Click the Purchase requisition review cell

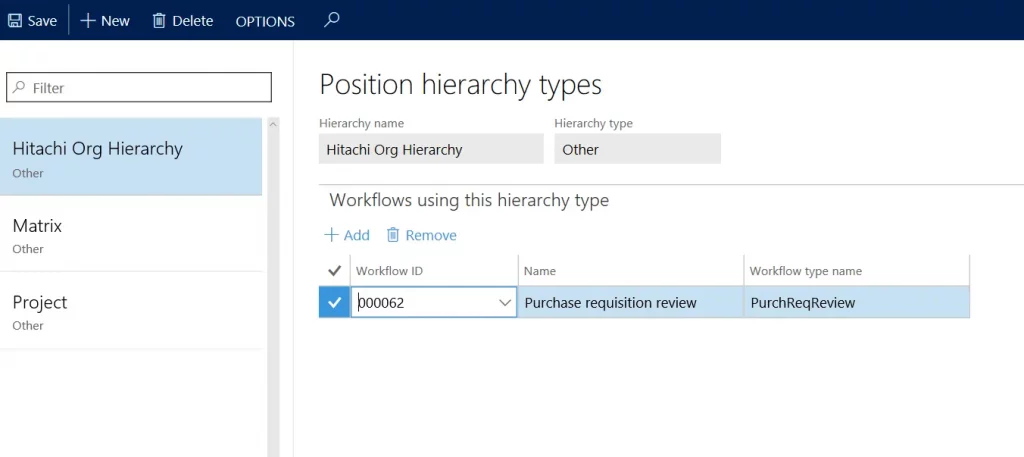point(631,303)
